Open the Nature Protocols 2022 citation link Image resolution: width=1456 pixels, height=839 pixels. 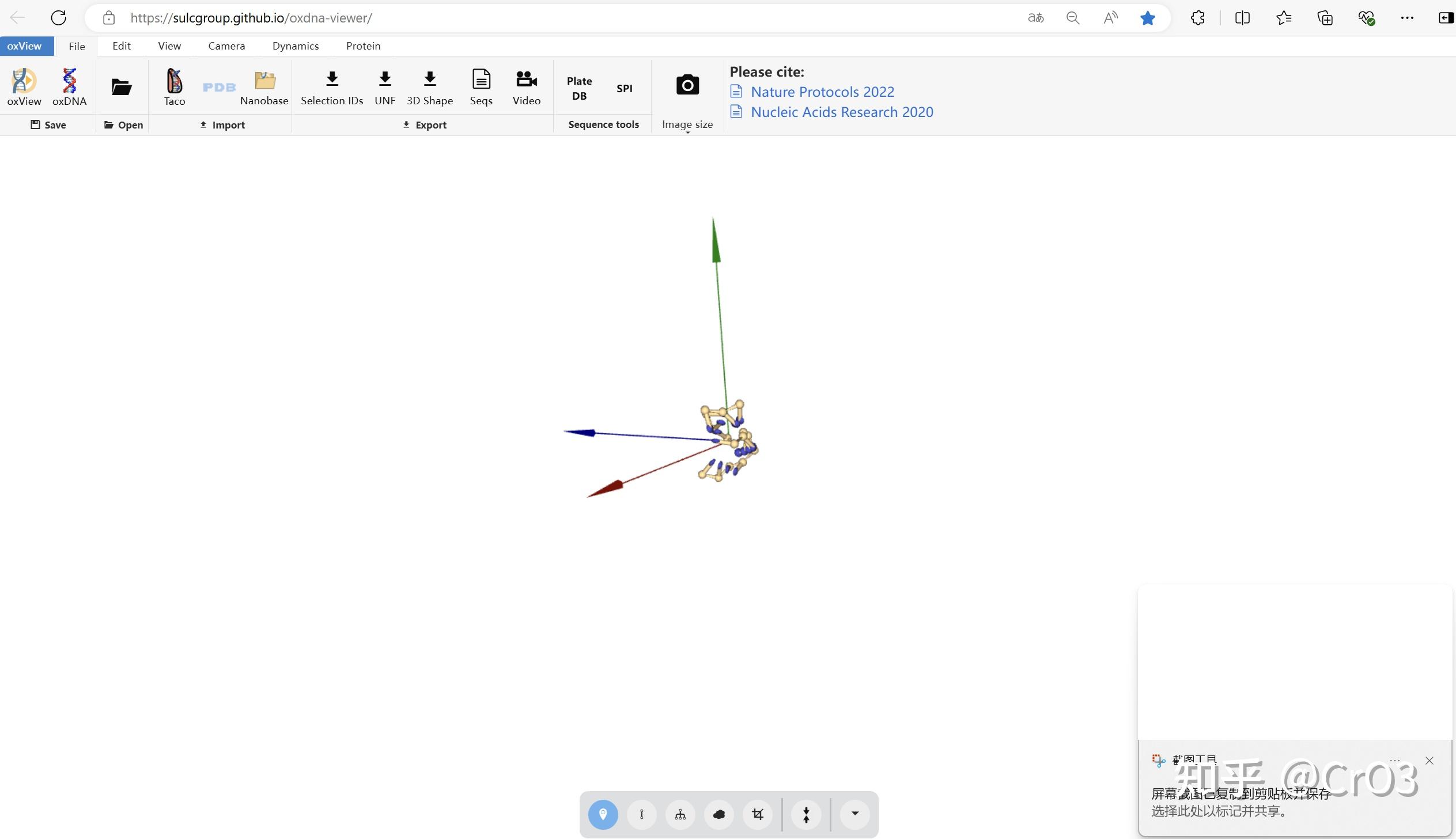[x=822, y=92]
